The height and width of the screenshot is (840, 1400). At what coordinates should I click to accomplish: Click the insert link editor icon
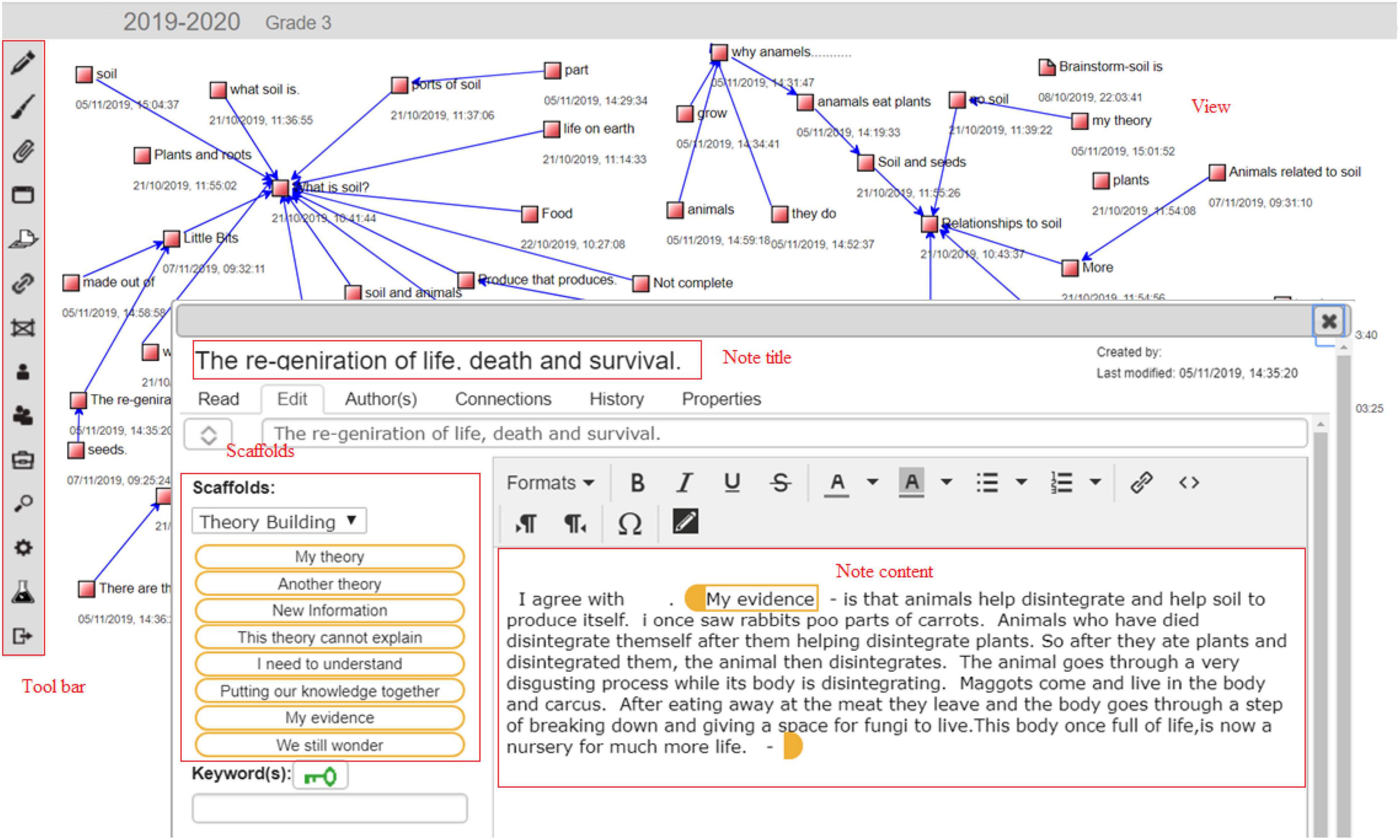(x=1141, y=483)
